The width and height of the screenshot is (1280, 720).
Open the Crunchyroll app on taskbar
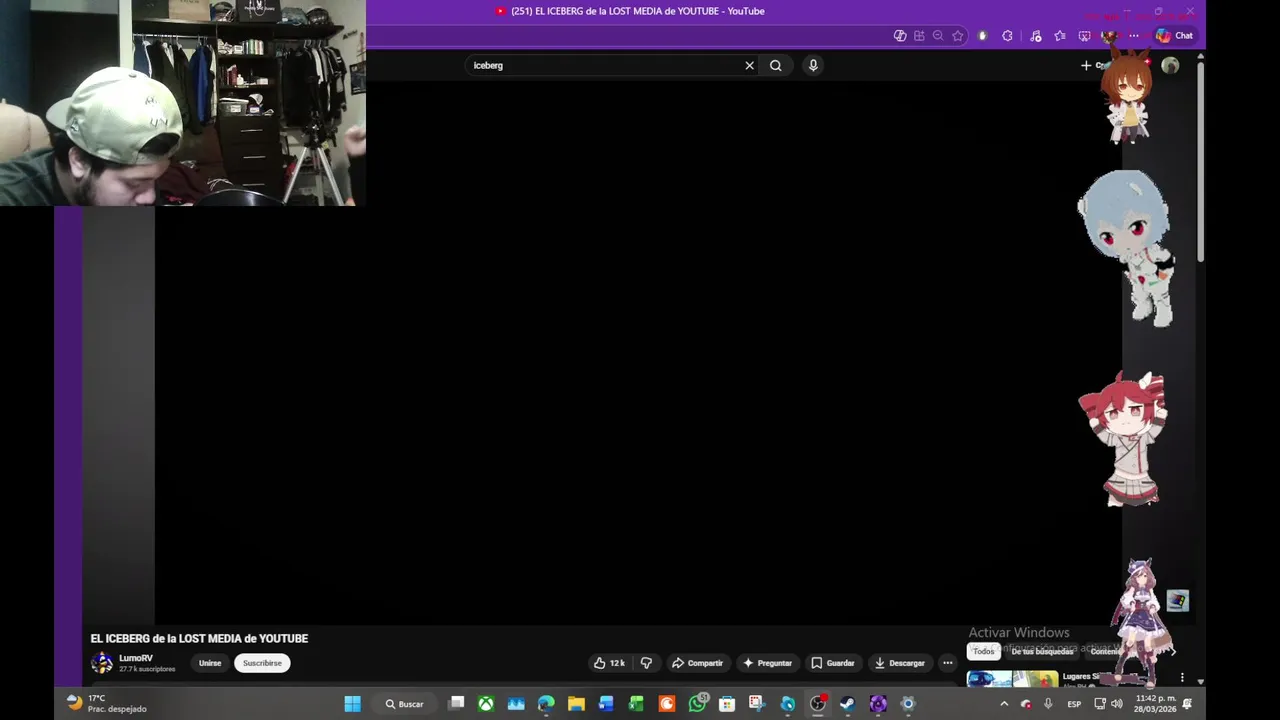[x=667, y=704]
